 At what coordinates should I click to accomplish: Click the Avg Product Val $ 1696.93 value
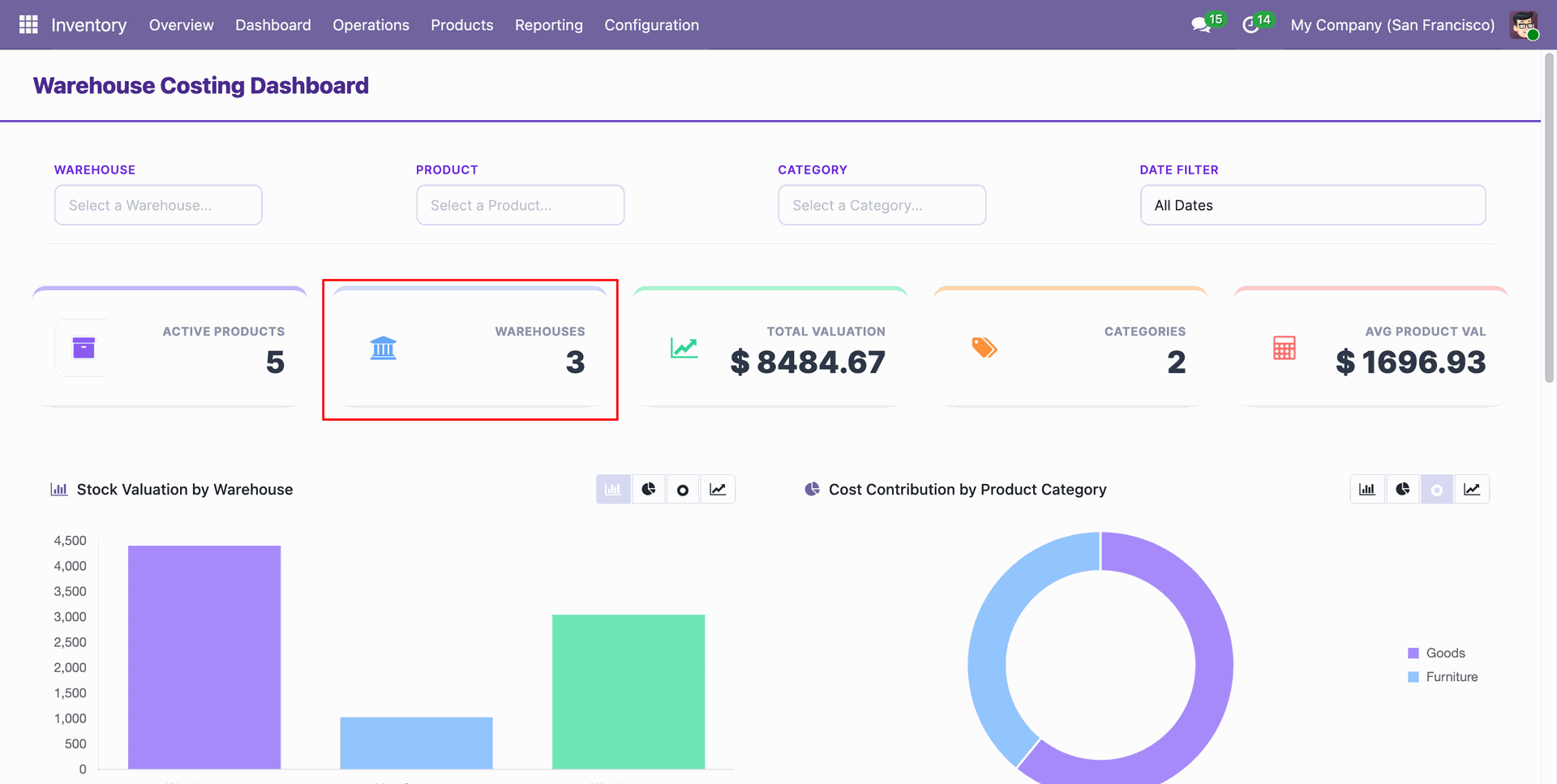(x=1411, y=362)
